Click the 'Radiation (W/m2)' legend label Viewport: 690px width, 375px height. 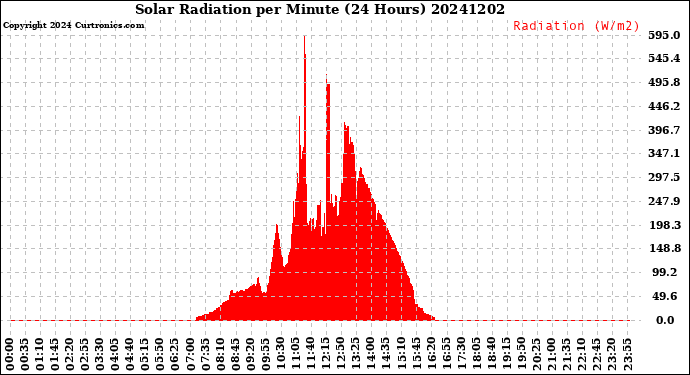coord(576,26)
